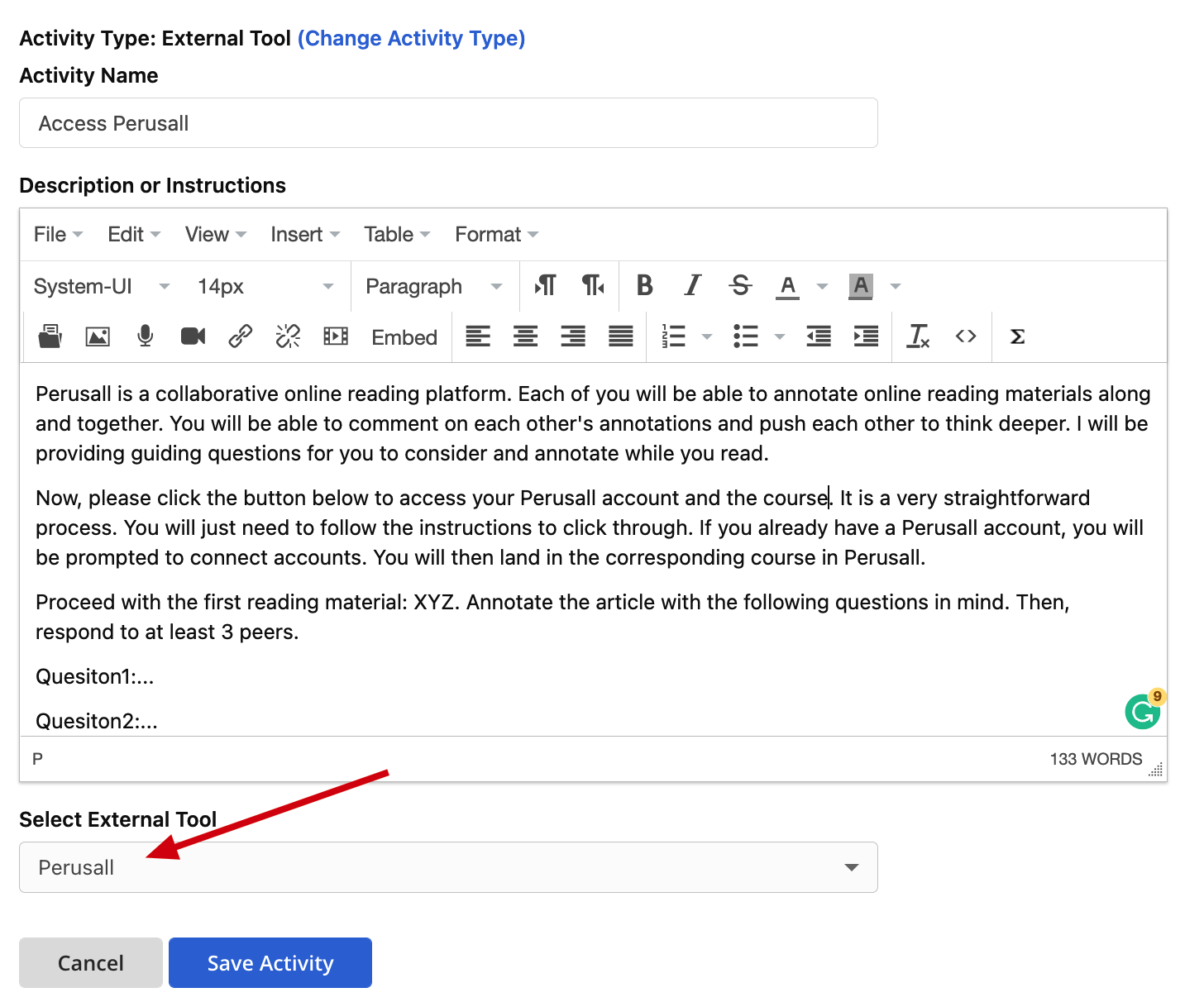The width and height of the screenshot is (1204, 1002).
Task: Toggle italic formatting
Action: point(693,286)
